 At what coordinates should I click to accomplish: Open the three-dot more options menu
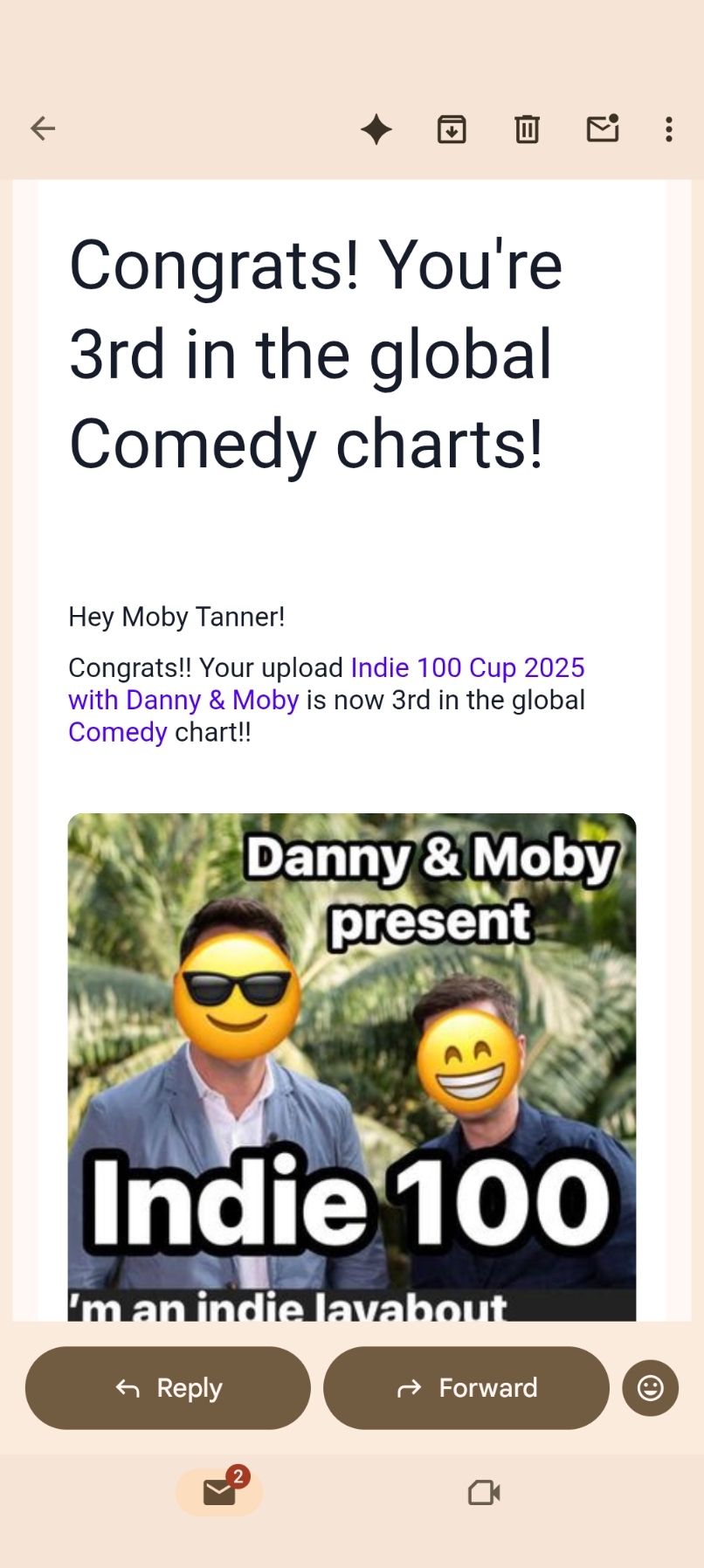[669, 130]
